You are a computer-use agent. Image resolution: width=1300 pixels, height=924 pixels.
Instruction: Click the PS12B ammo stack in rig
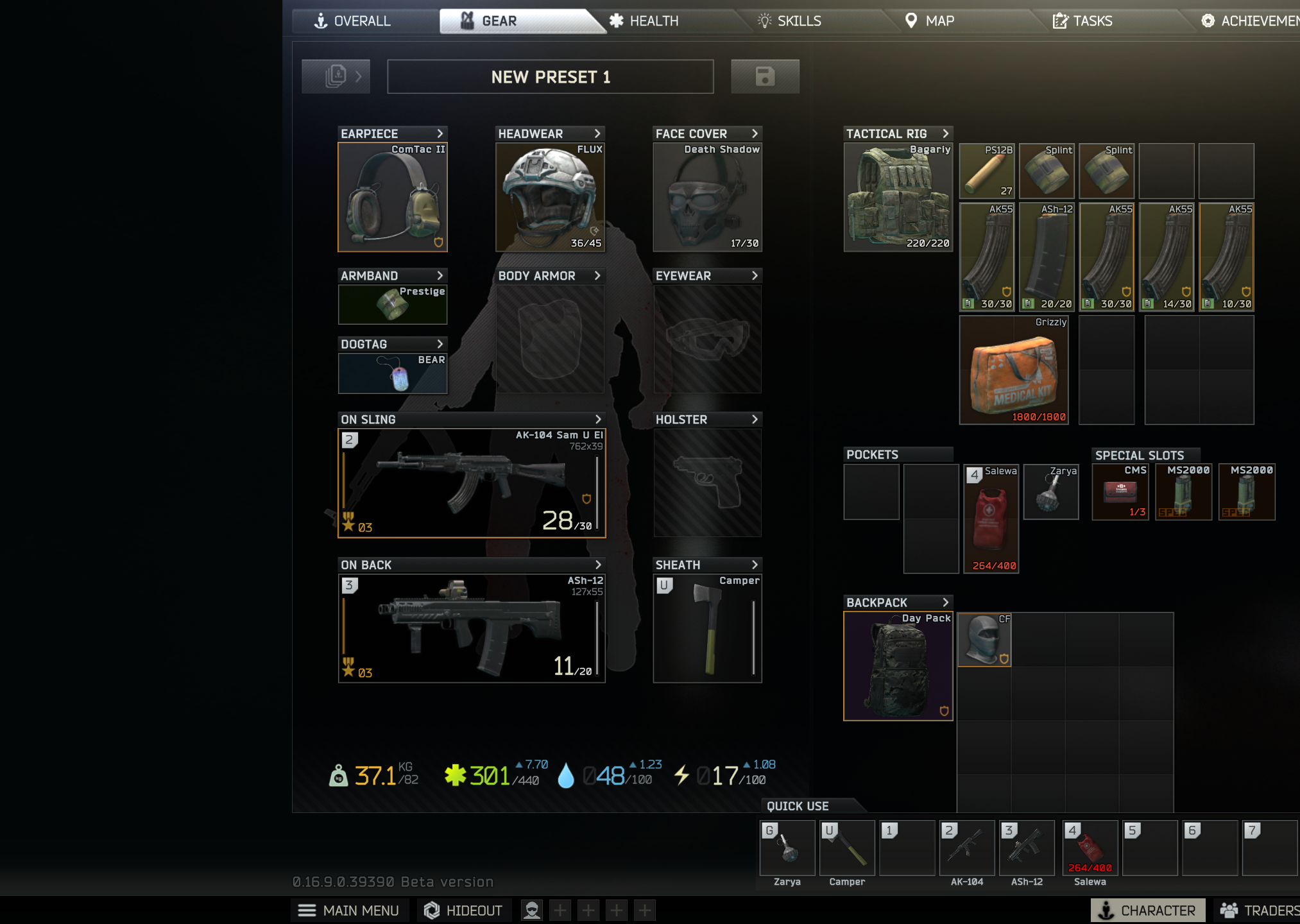coord(986,171)
